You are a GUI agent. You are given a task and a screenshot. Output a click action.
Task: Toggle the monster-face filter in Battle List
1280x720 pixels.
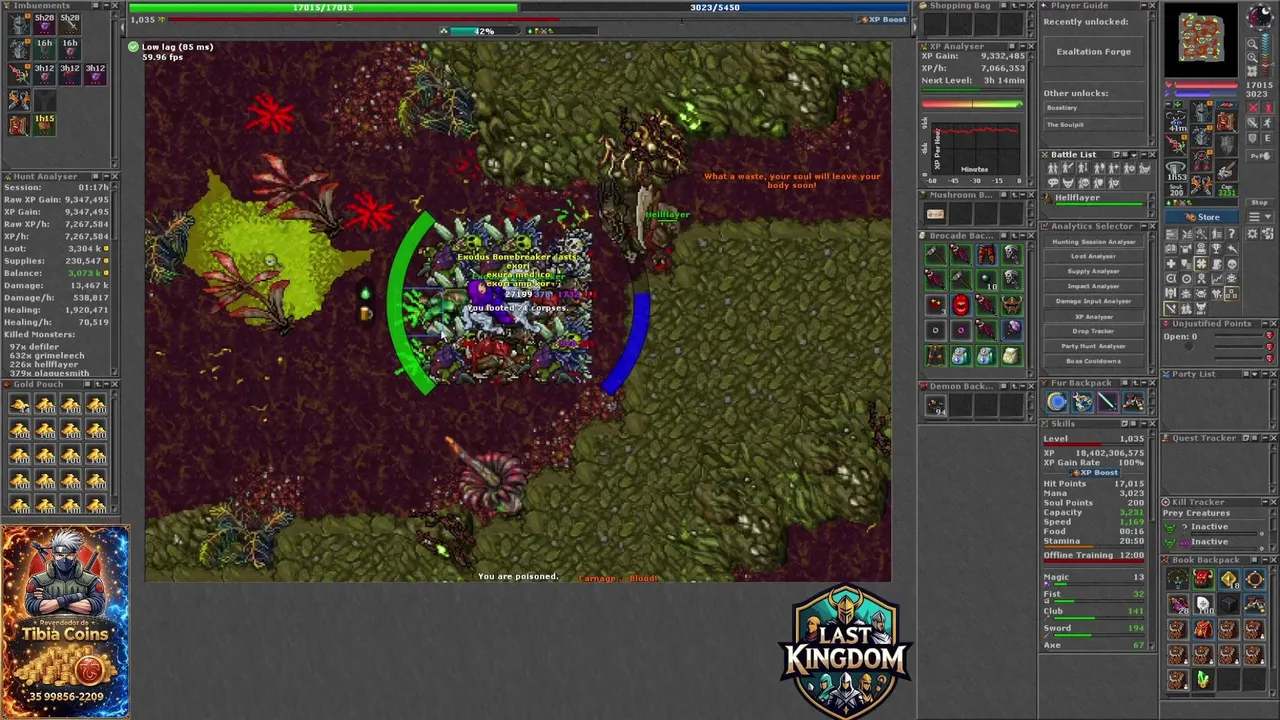pos(1068,182)
